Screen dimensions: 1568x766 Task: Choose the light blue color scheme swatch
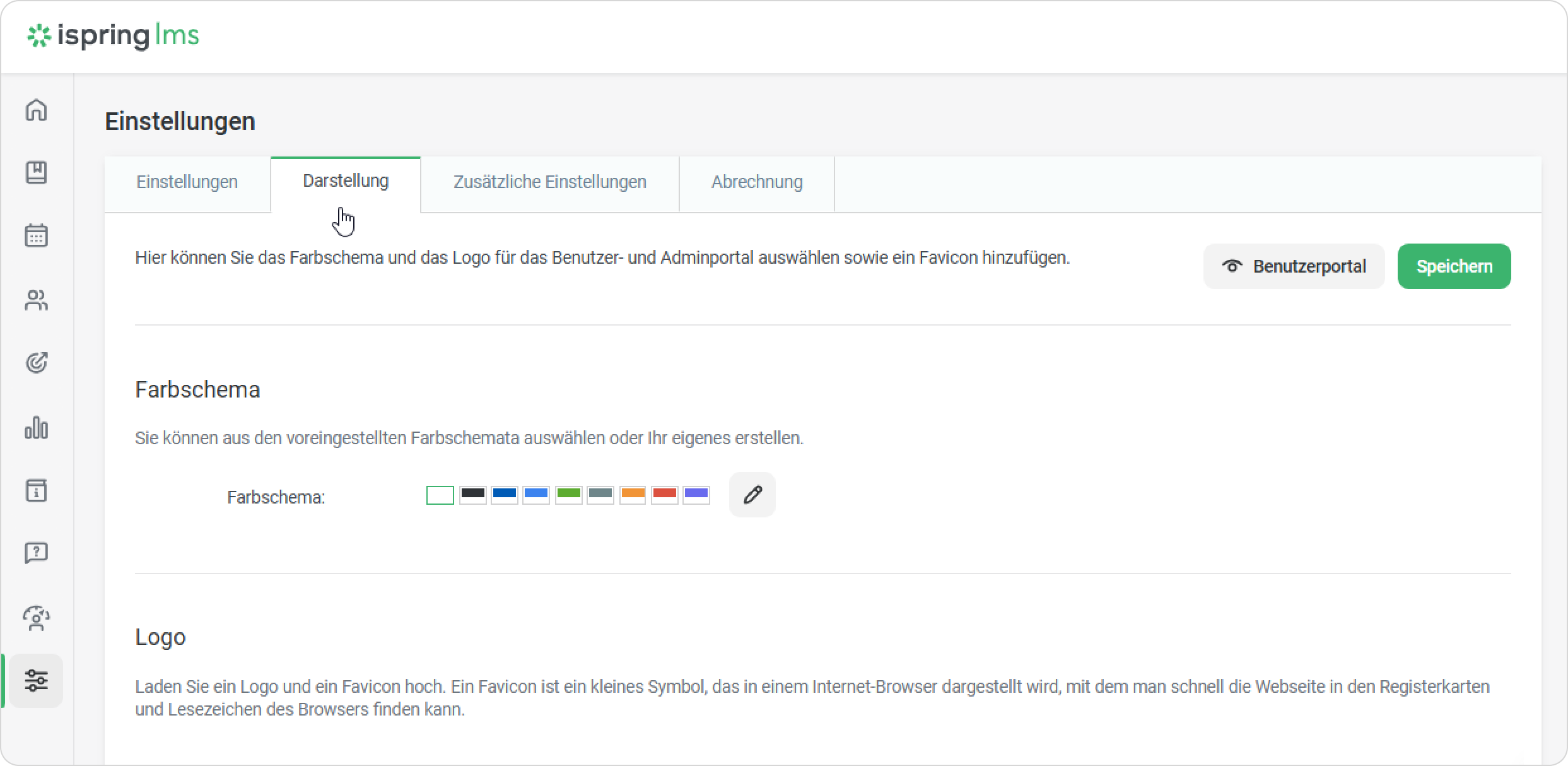tap(536, 495)
